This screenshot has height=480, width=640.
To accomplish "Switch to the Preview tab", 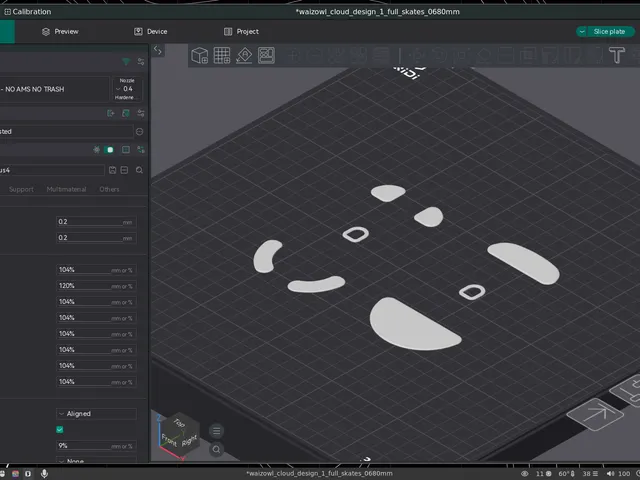I will [60, 31].
